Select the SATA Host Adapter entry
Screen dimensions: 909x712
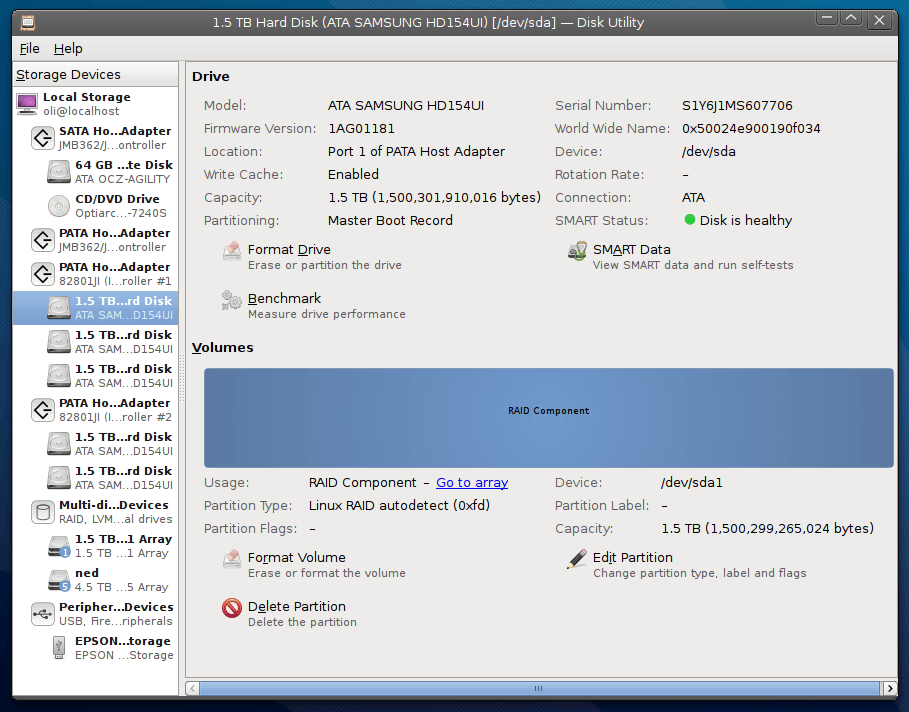click(101, 138)
